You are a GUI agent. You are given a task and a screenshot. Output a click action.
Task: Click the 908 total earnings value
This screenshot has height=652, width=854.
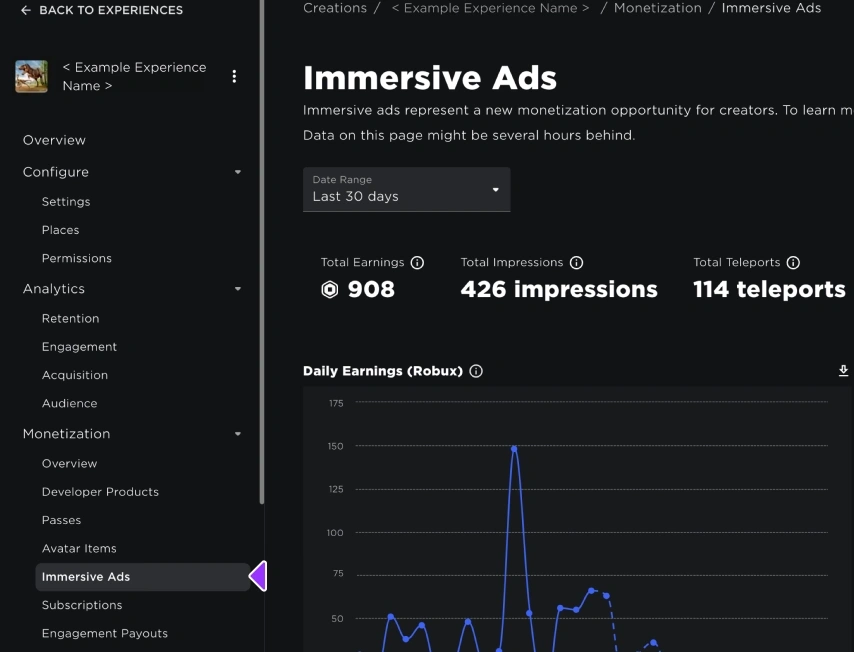coord(371,289)
